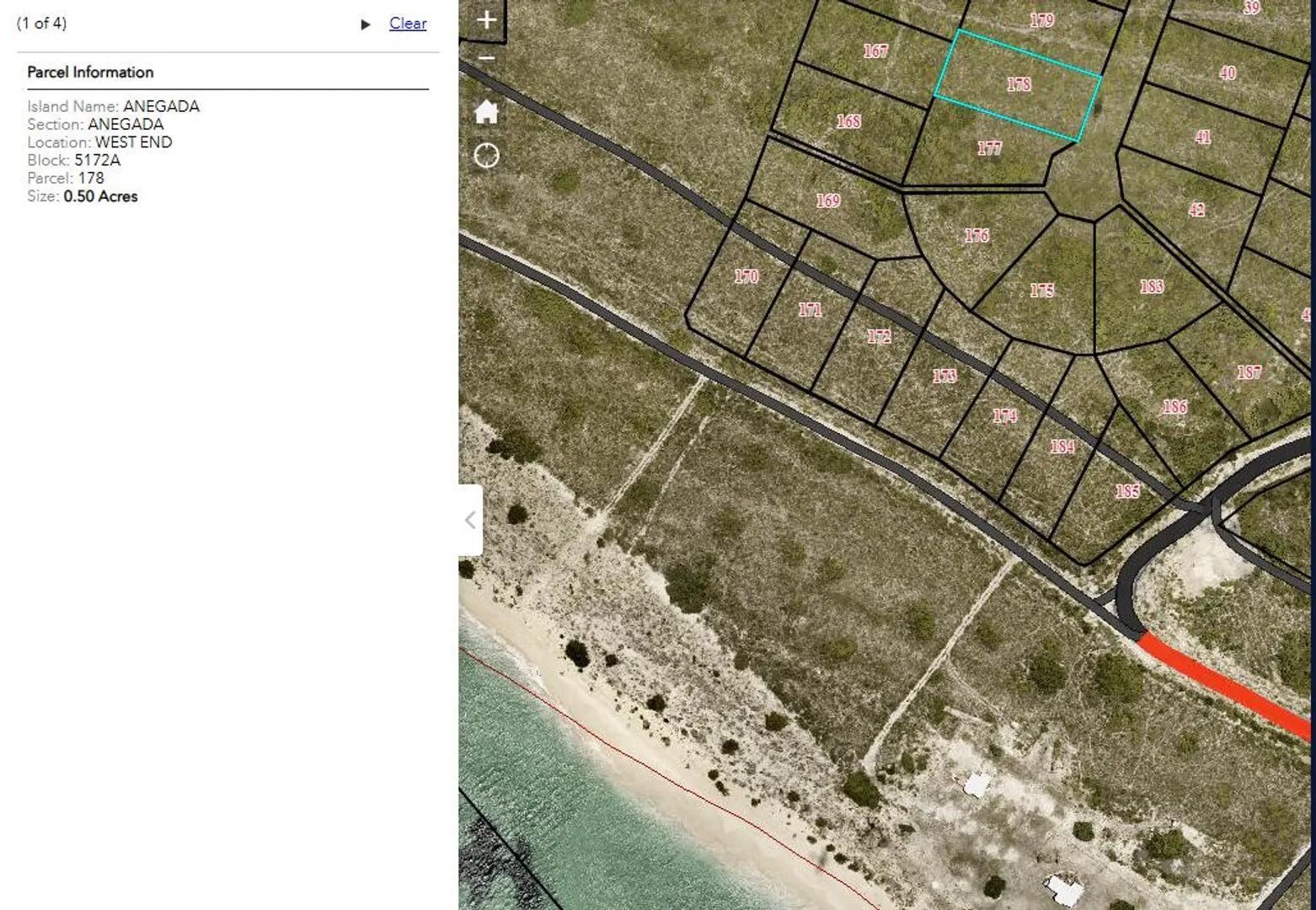This screenshot has height=910, width=1316.
Task: Click the Home default extent icon
Action: click(x=486, y=112)
